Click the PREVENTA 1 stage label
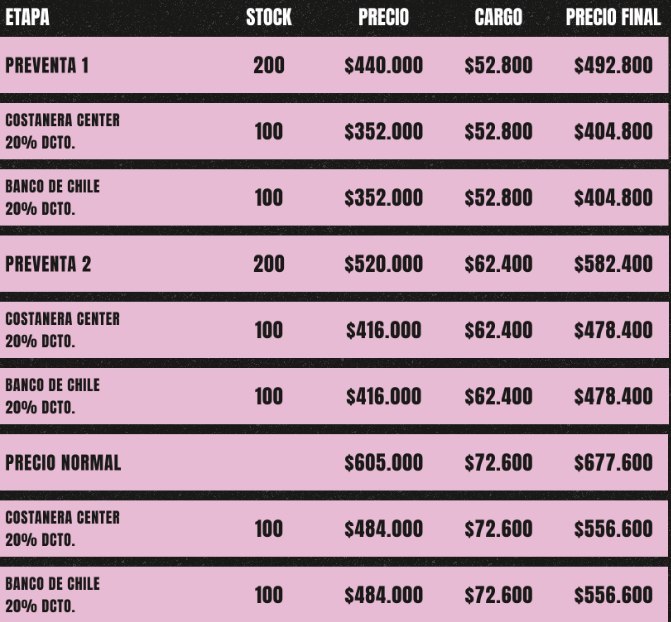The width and height of the screenshot is (671, 622). click(47, 66)
